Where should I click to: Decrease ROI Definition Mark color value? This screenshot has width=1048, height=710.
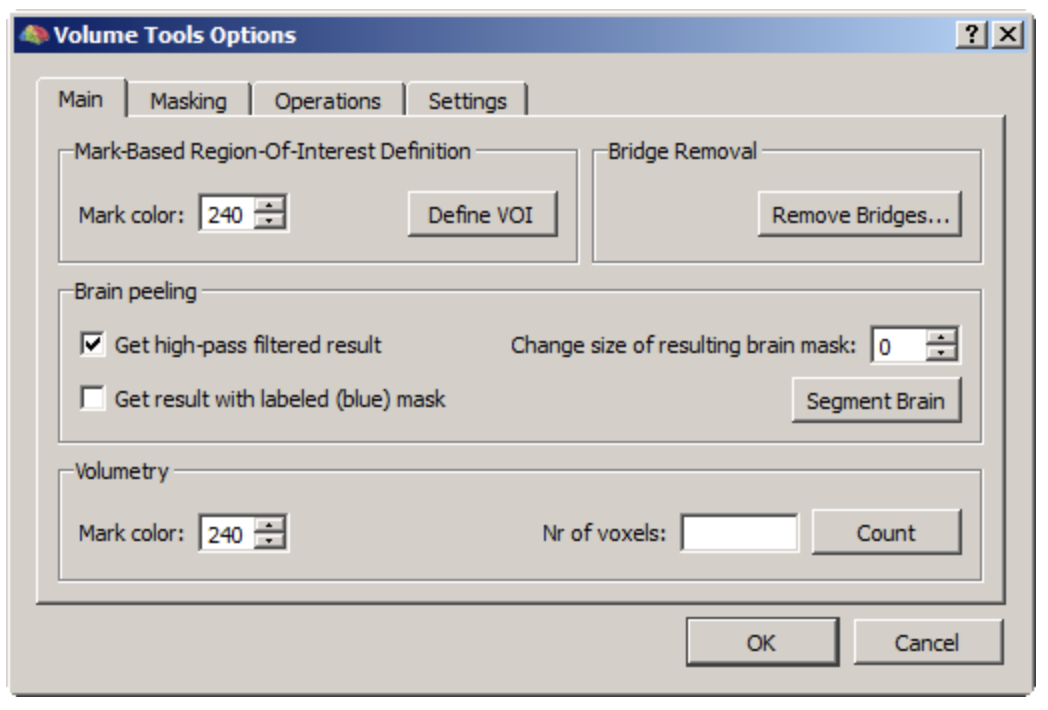pyautogui.click(x=270, y=222)
